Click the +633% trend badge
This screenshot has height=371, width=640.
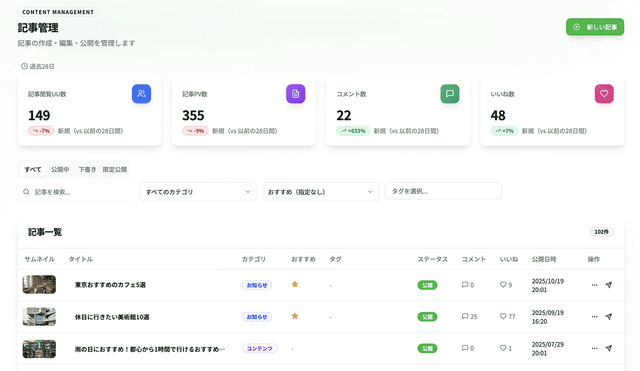pyautogui.click(x=353, y=131)
